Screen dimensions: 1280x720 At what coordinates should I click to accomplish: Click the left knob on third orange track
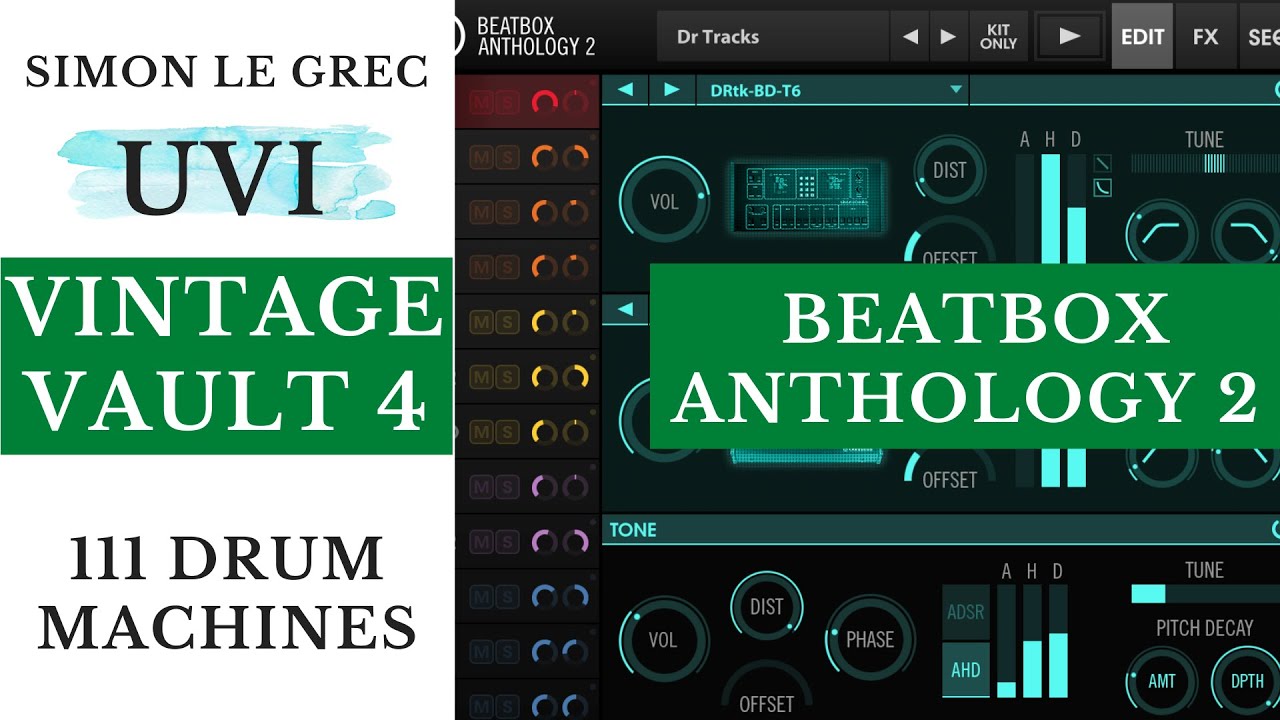(544, 267)
